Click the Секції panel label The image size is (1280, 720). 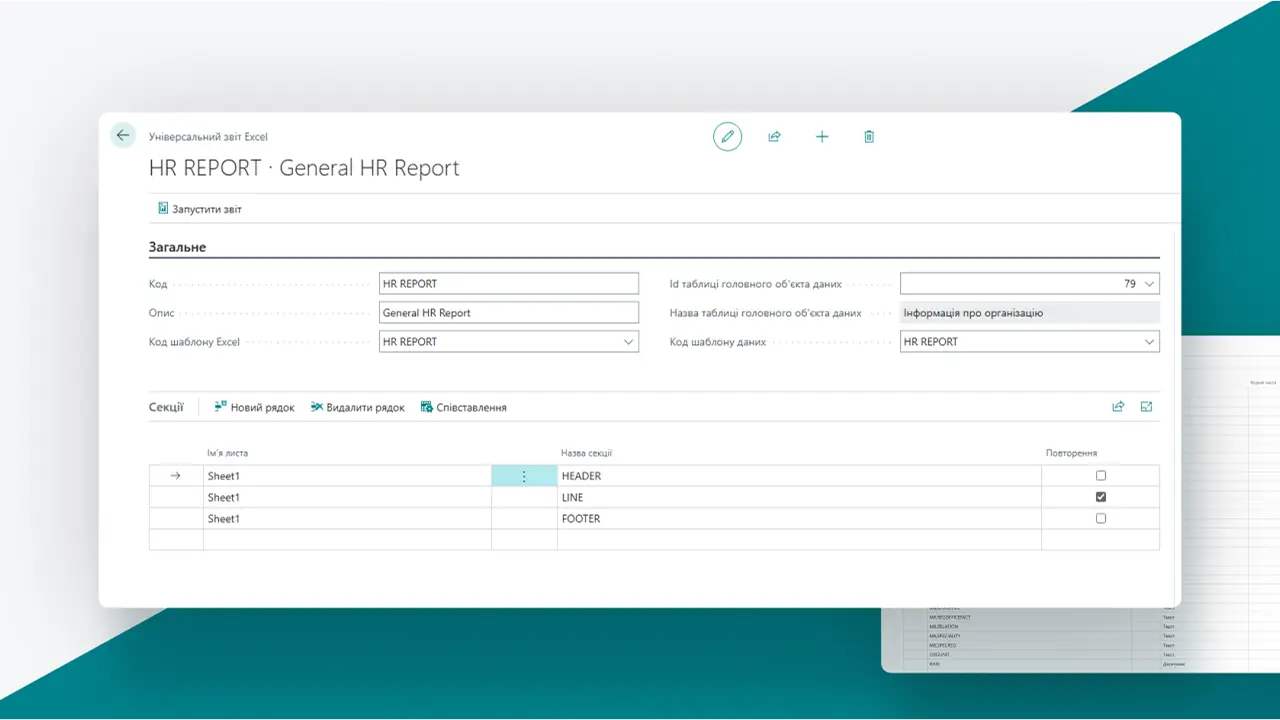pyautogui.click(x=165, y=407)
